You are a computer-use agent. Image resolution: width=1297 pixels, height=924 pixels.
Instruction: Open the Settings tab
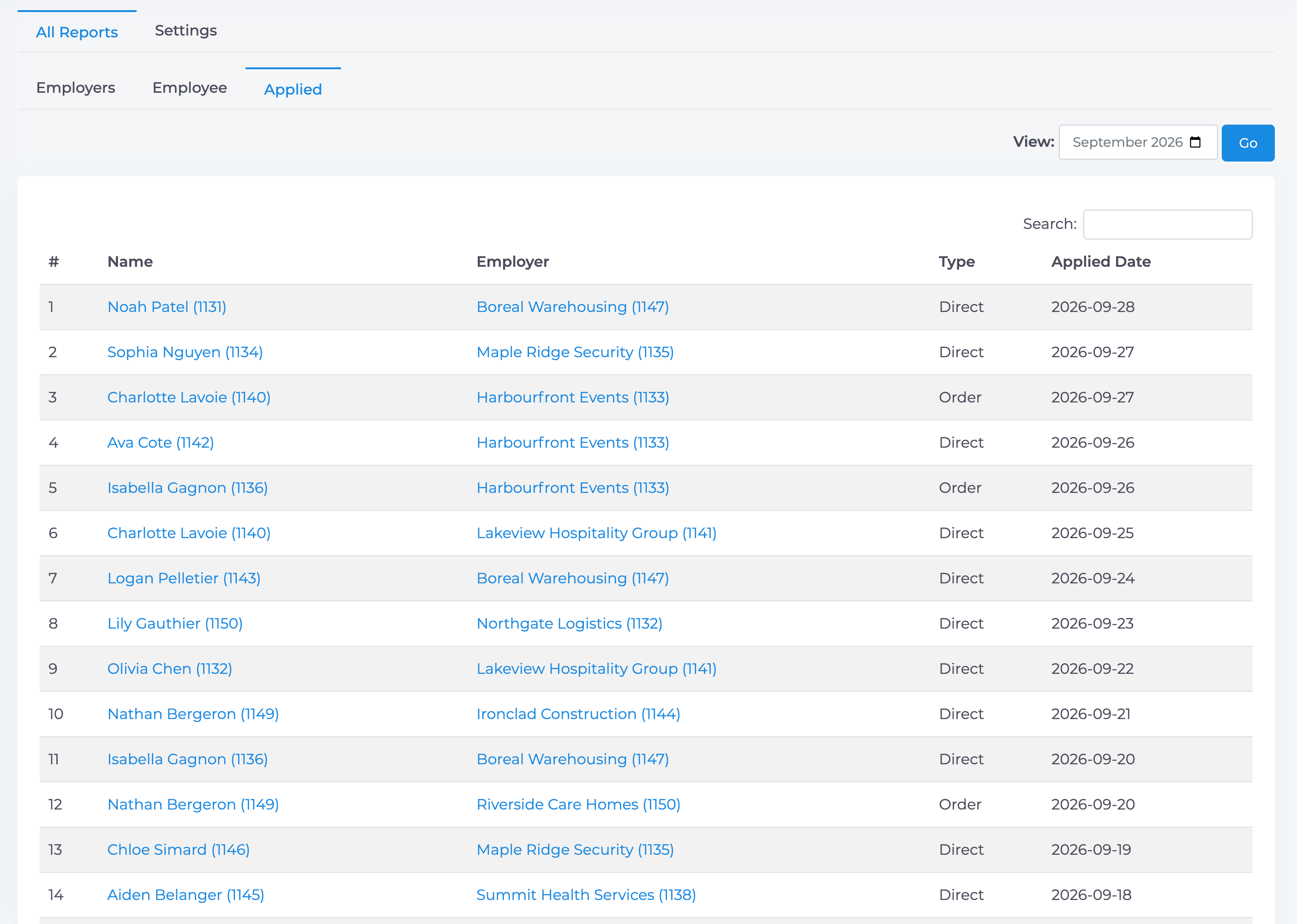click(186, 31)
